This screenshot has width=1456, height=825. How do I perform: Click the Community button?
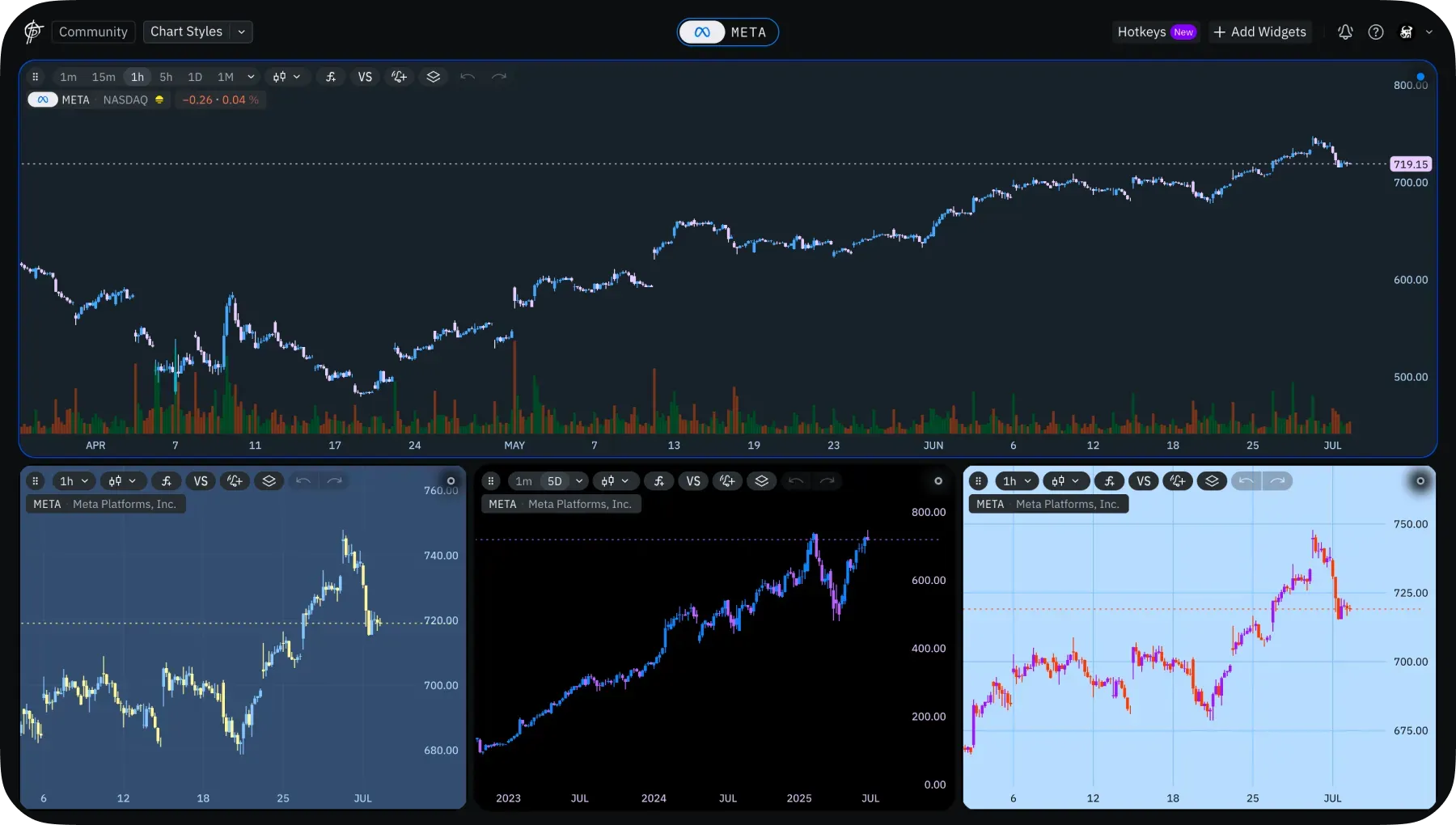tap(93, 32)
